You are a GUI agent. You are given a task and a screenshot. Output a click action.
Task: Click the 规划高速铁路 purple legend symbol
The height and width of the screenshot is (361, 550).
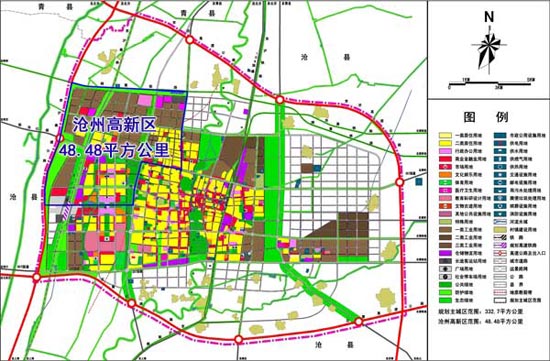pos(499,245)
